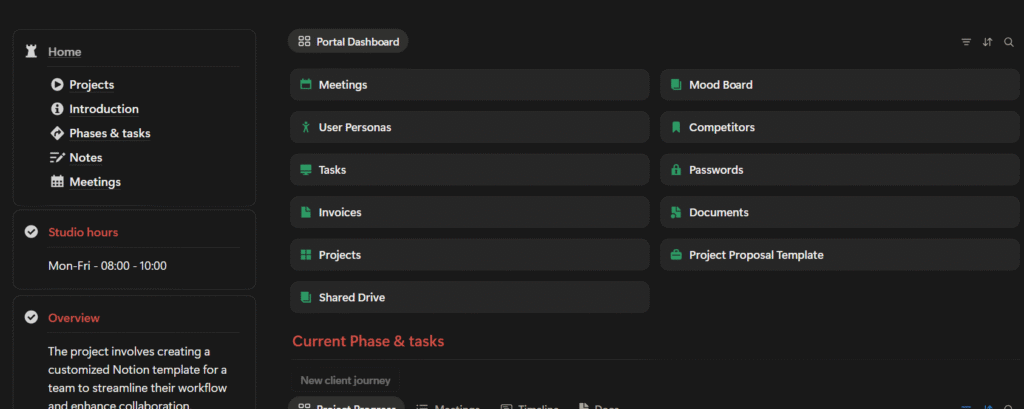Viewport: 1024px width, 409px height.
Task: Click the Mon-Fri - 08:00 - 10:00 text
Action: (107, 266)
